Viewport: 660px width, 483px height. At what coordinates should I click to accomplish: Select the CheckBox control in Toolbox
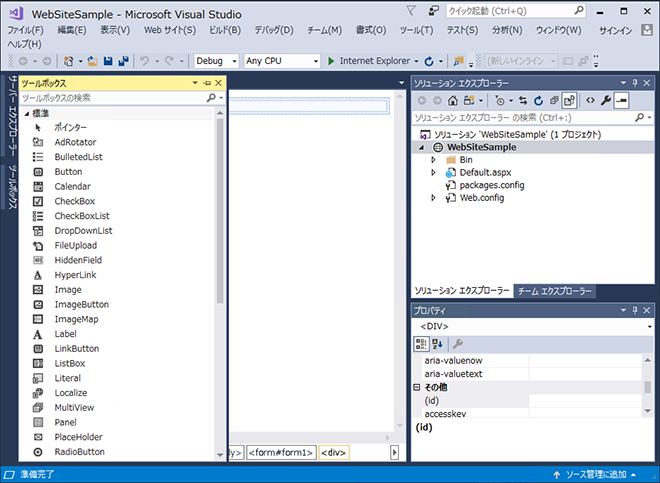[x=75, y=201]
